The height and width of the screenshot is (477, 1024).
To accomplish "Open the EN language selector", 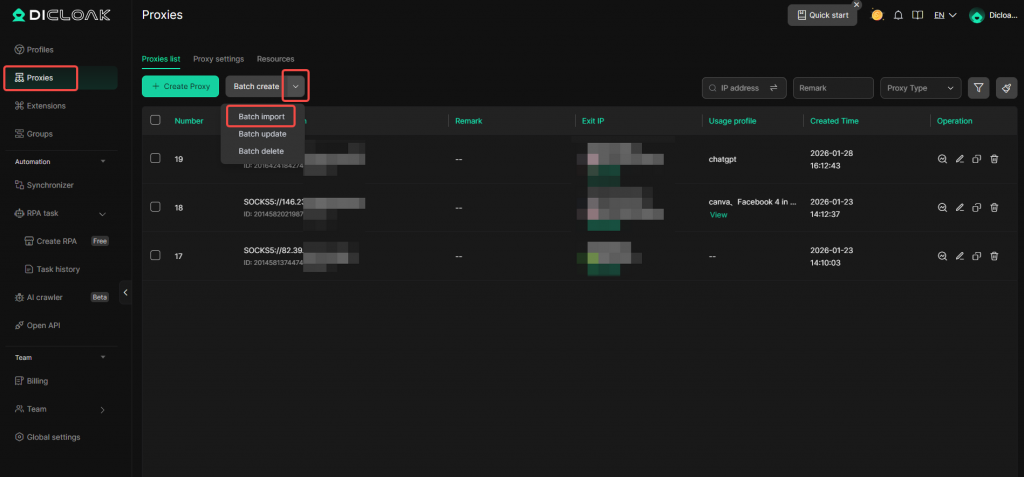I will click(x=945, y=15).
